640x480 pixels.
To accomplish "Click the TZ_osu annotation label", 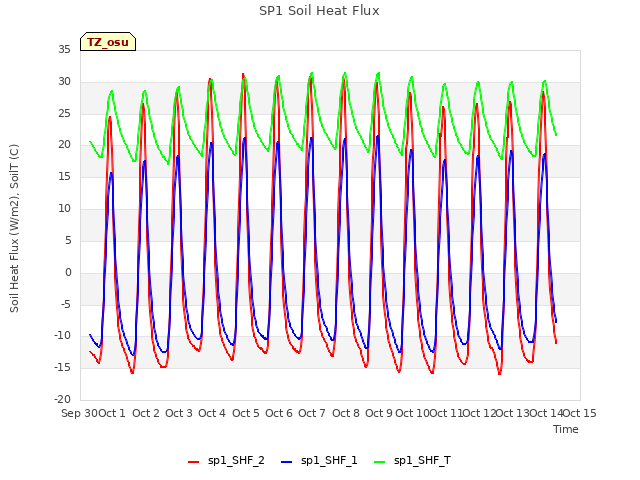I will (108, 42).
